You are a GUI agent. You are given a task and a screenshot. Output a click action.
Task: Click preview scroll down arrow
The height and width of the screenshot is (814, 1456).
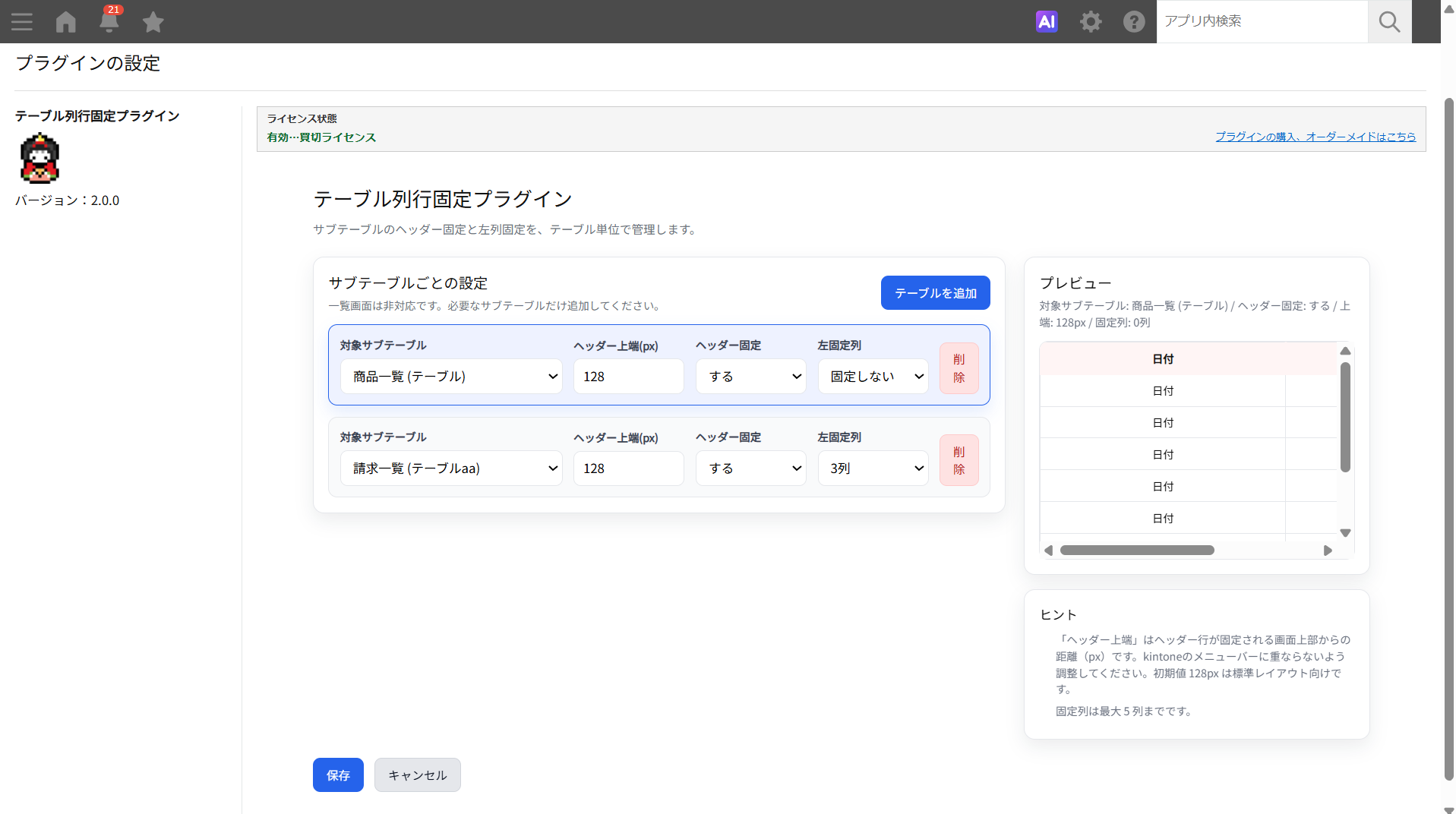(x=1345, y=533)
